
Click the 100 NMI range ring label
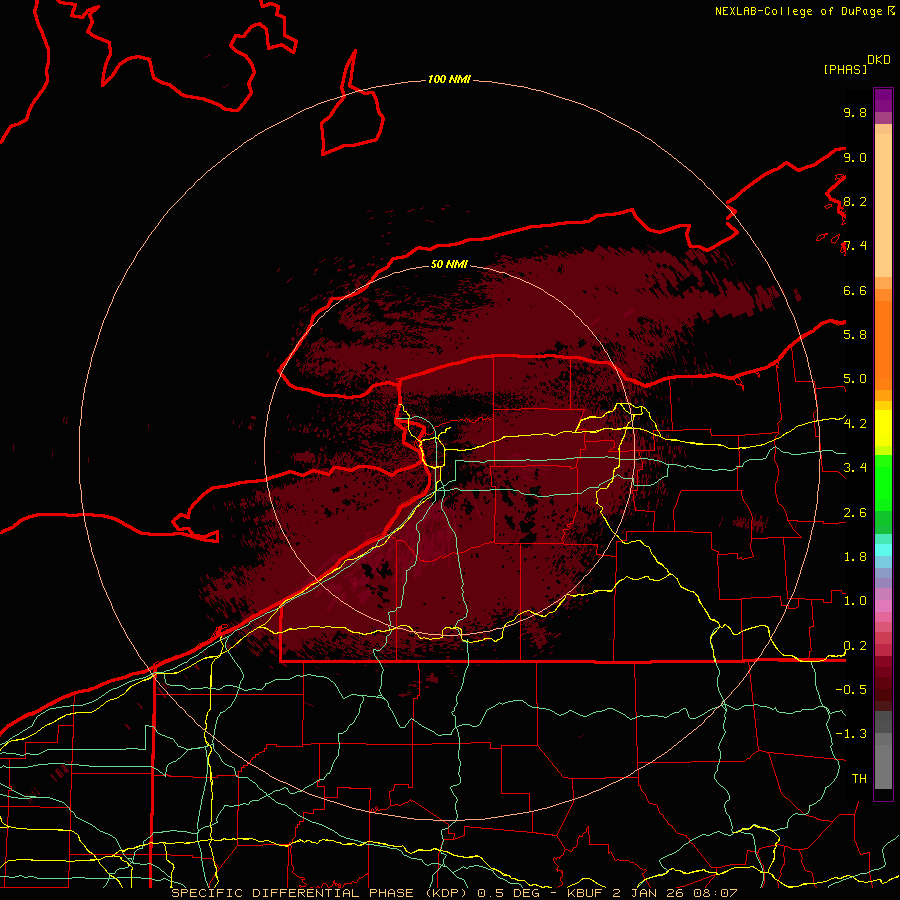(449, 79)
